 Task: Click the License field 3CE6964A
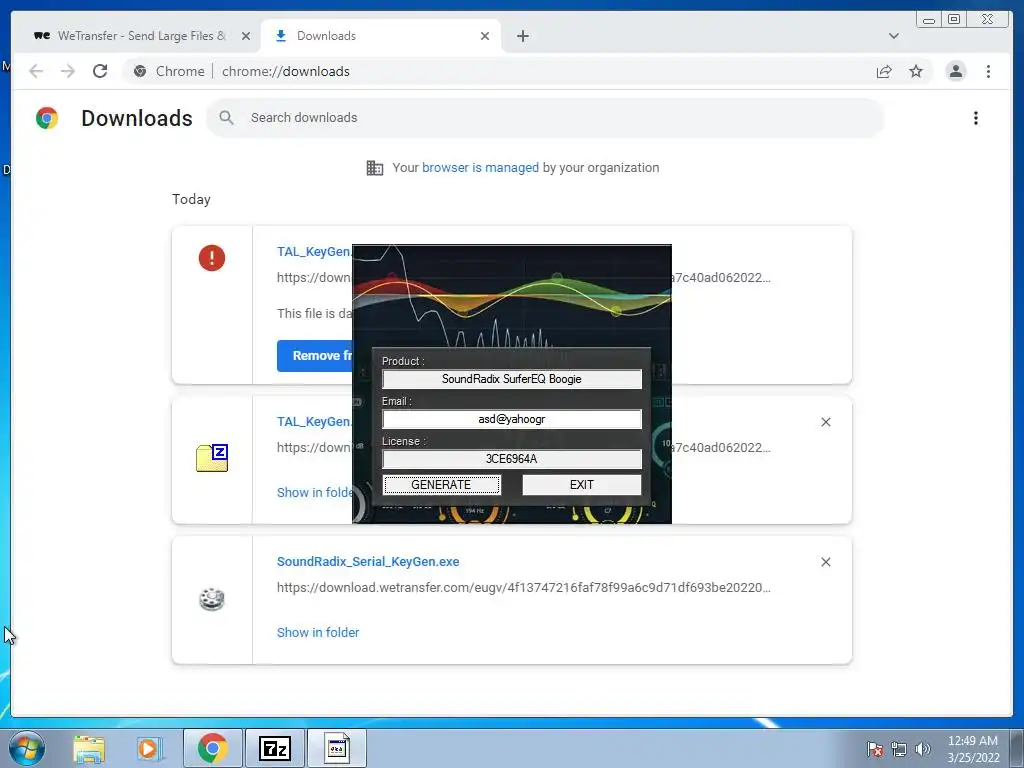(x=512, y=459)
